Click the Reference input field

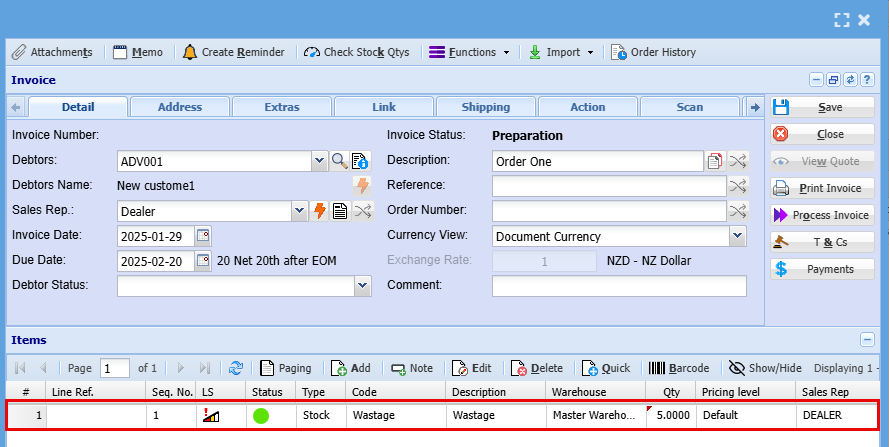pyautogui.click(x=609, y=185)
